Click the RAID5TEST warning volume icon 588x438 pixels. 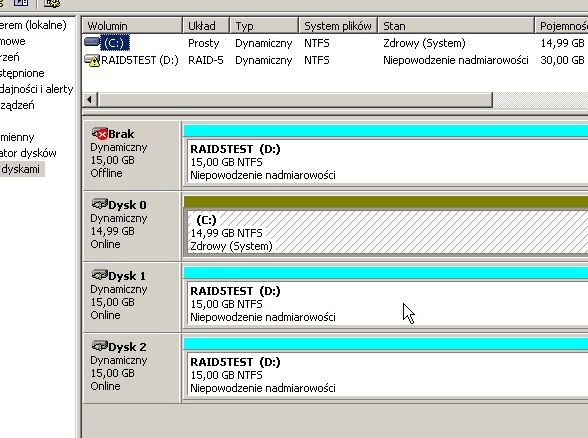click(92, 60)
